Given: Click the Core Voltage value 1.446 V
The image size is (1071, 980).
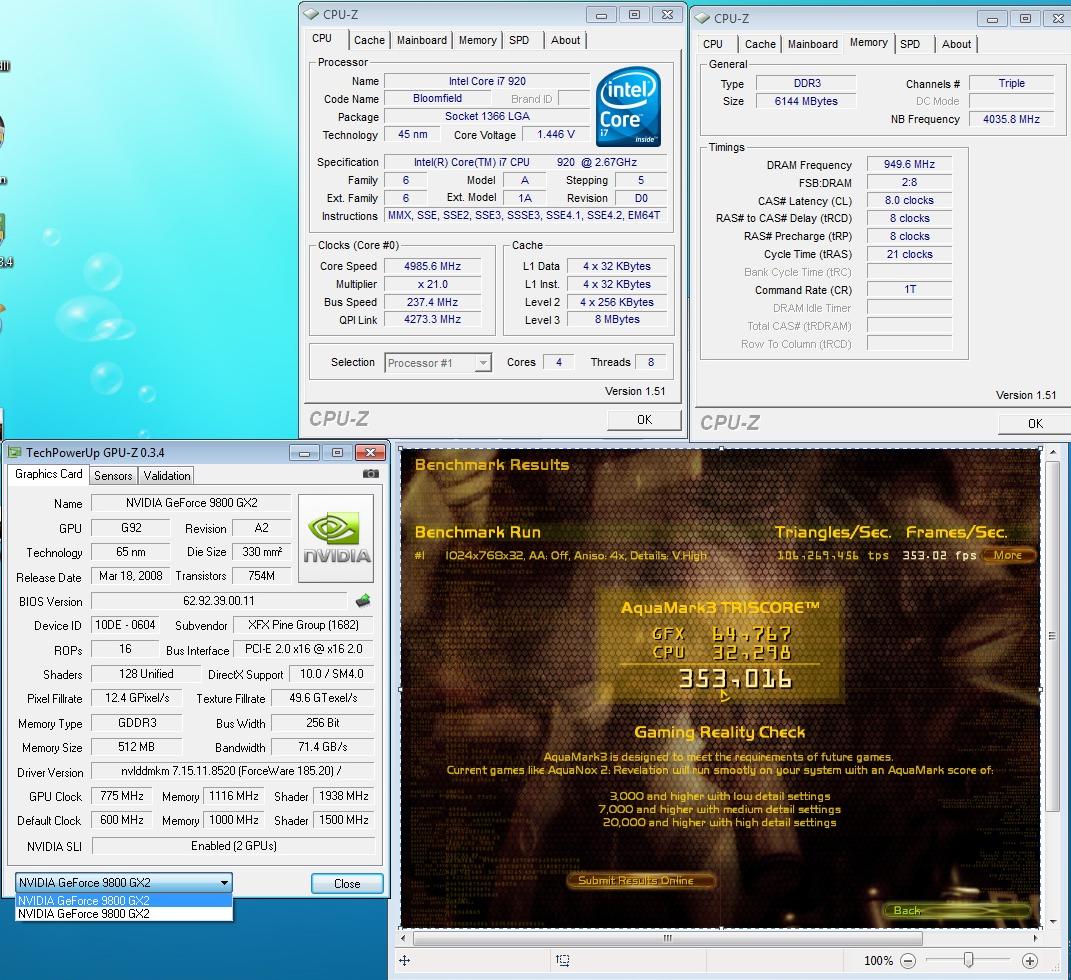Looking at the screenshot, I should coord(556,135).
